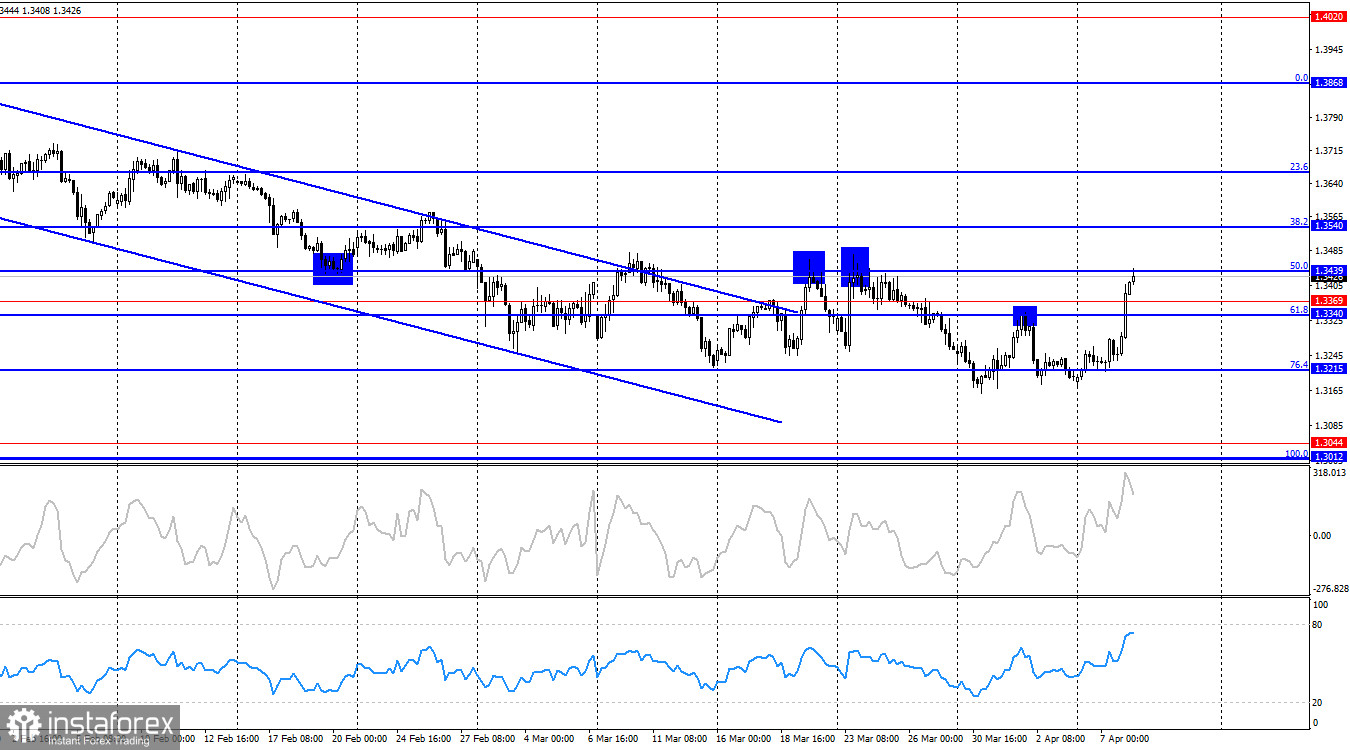The width and height of the screenshot is (1350, 750).
Task: Toggle the blue supply zone near 20 Feb
Action: click(333, 267)
